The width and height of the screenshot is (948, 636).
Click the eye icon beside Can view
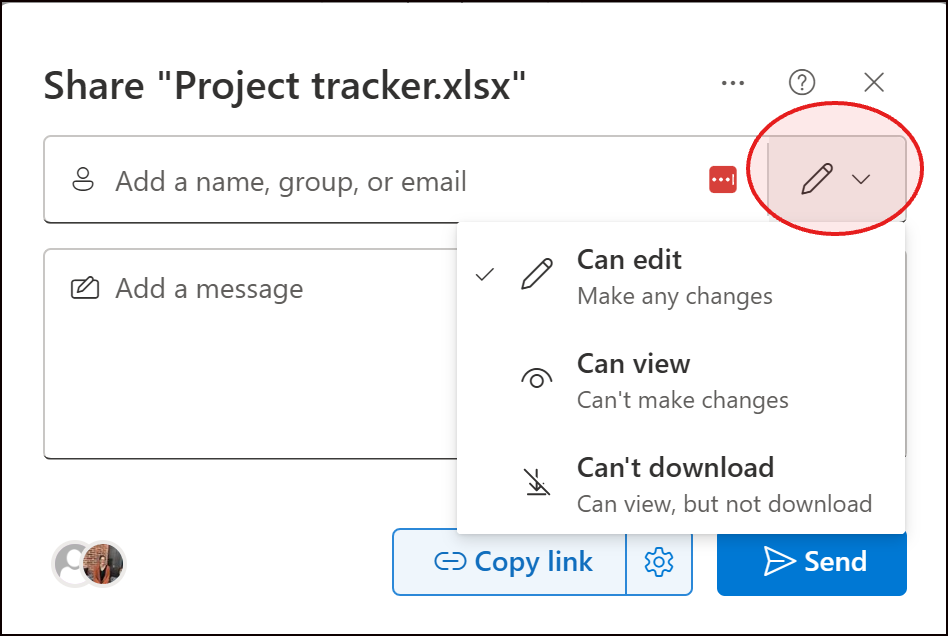537,378
